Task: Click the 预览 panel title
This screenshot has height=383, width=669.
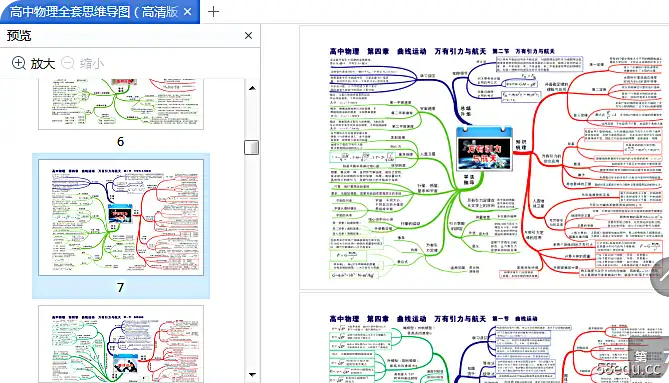Action: (19, 35)
